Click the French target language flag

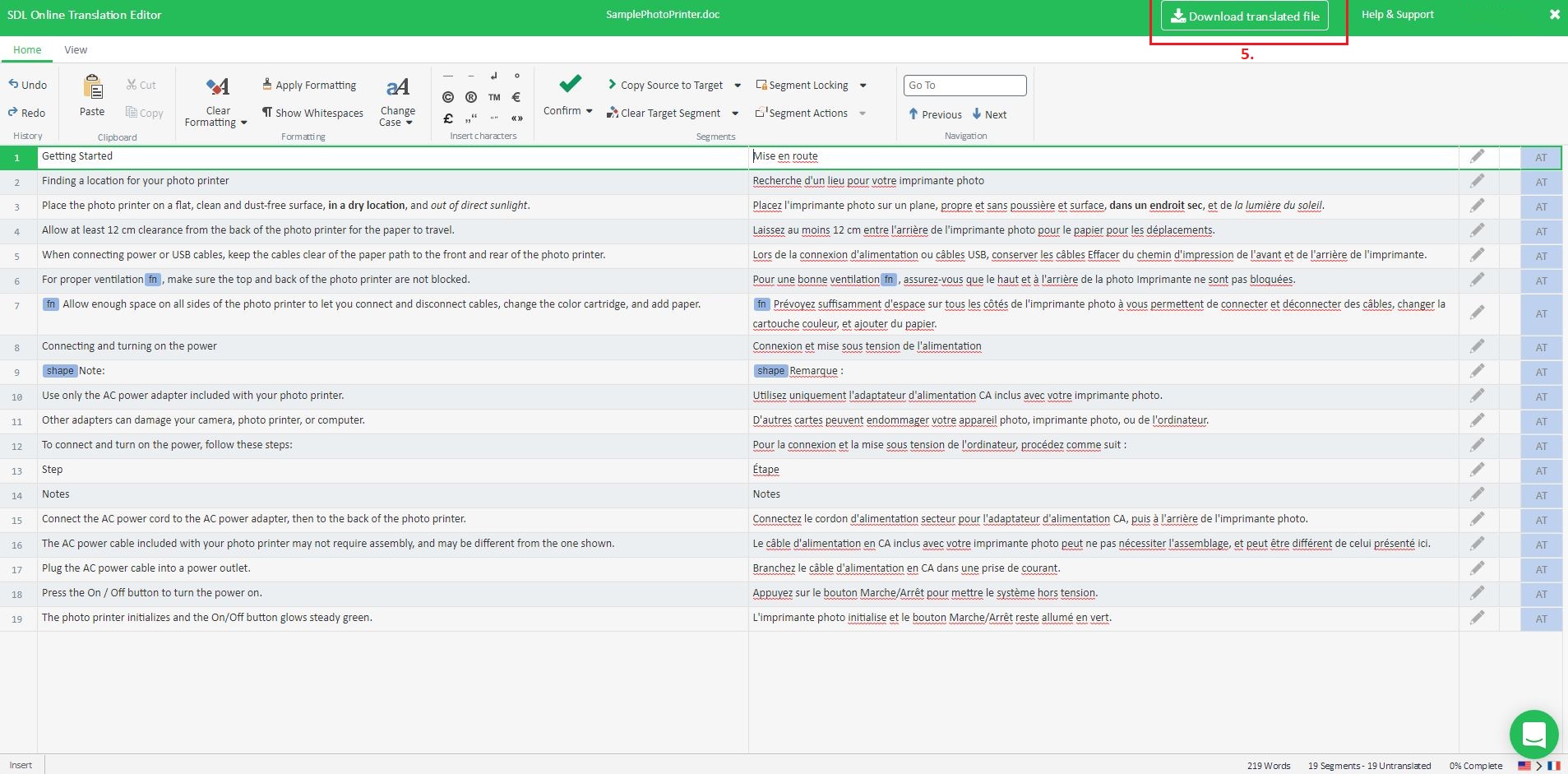click(x=1554, y=766)
